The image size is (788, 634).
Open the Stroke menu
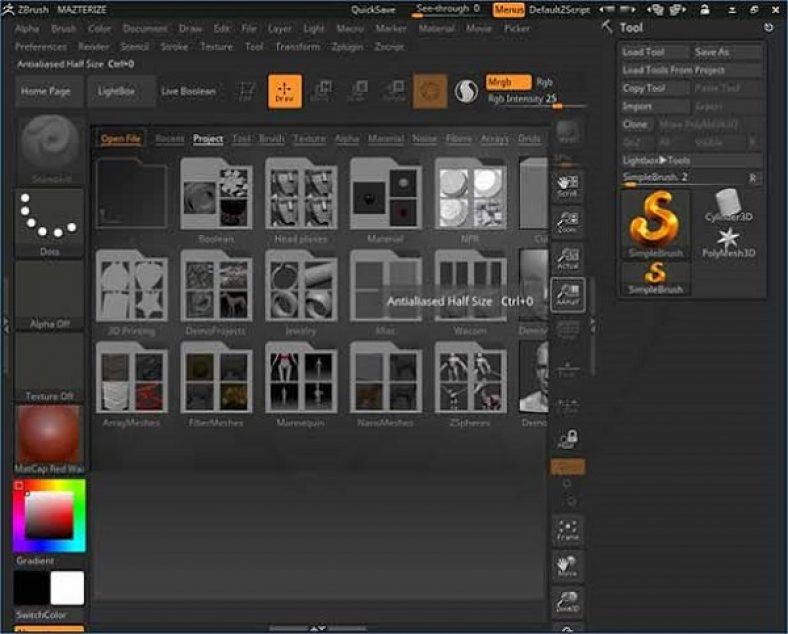pyautogui.click(x=174, y=47)
